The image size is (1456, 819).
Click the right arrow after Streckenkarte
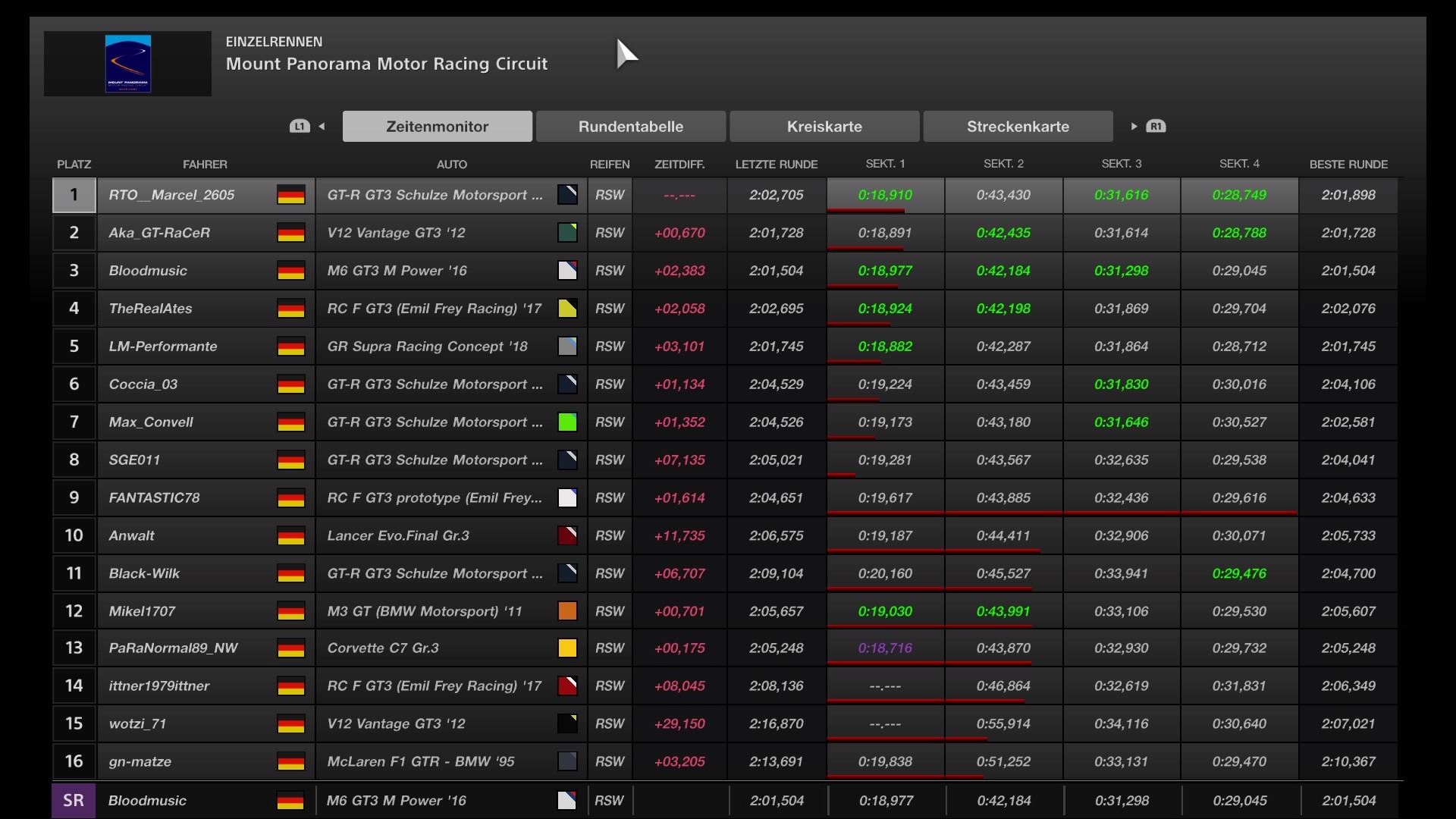point(1134,127)
